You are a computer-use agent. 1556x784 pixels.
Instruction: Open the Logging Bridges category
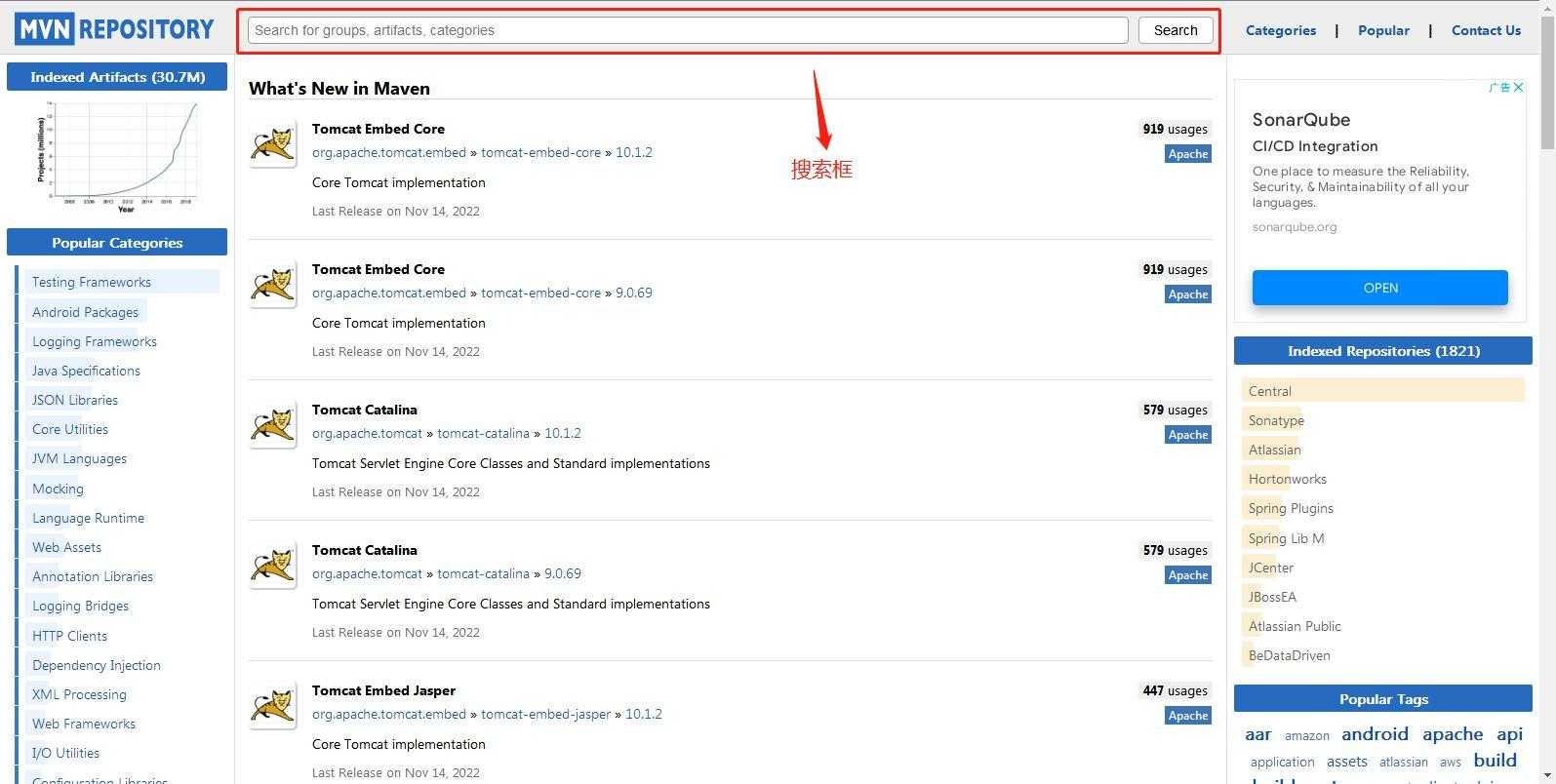(x=80, y=606)
